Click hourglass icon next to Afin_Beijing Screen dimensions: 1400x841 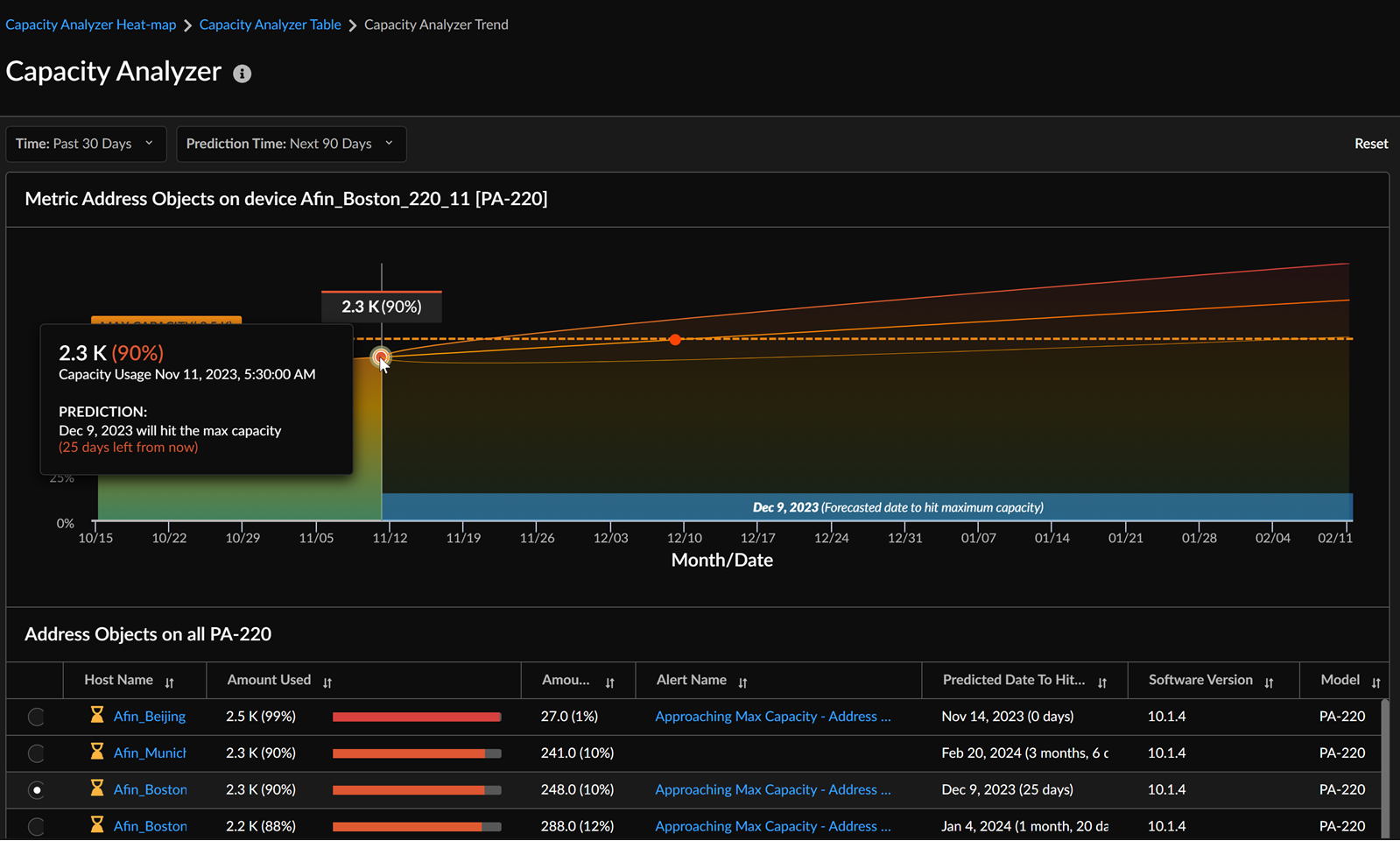point(97,716)
